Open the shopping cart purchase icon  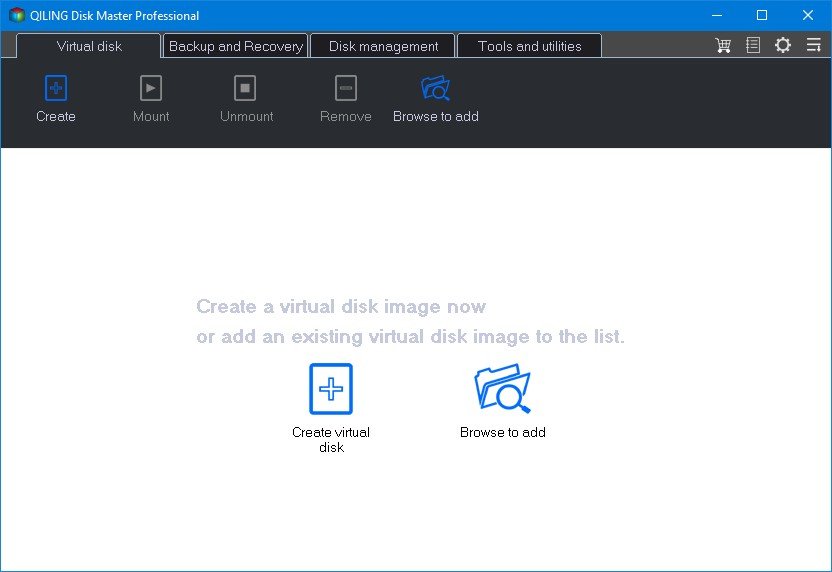pos(723,45)
